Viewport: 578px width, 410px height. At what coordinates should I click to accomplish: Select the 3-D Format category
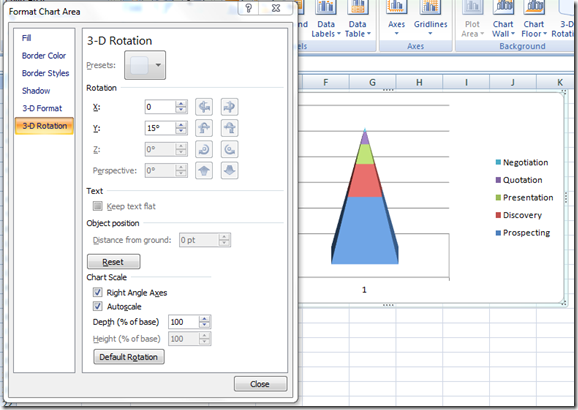click(42, 108)
